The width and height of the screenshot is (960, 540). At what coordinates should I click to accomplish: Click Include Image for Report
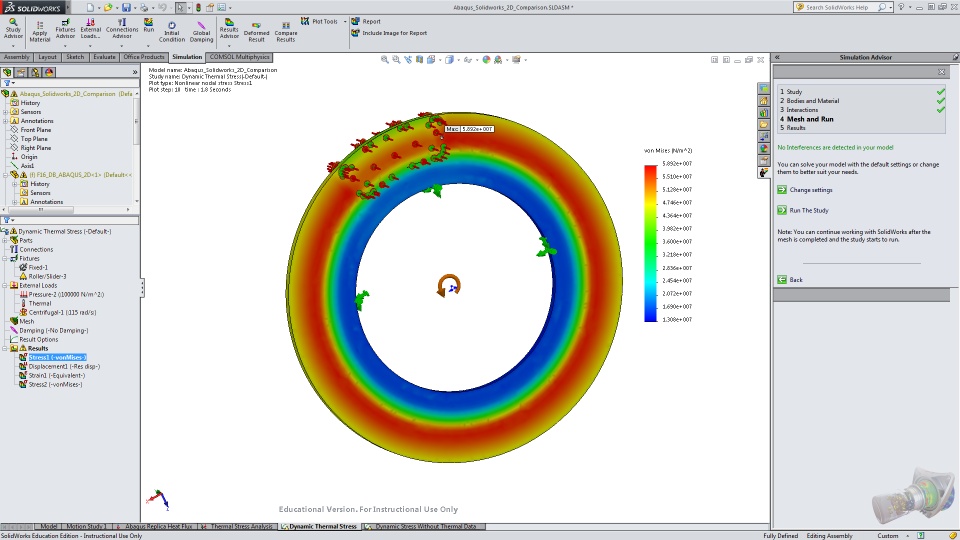pyautogui.click(x=389, y=33)
